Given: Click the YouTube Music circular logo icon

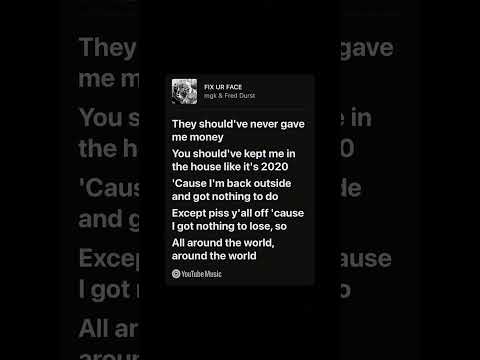Looking at the screenshot, I should click(x=176, y=274).
